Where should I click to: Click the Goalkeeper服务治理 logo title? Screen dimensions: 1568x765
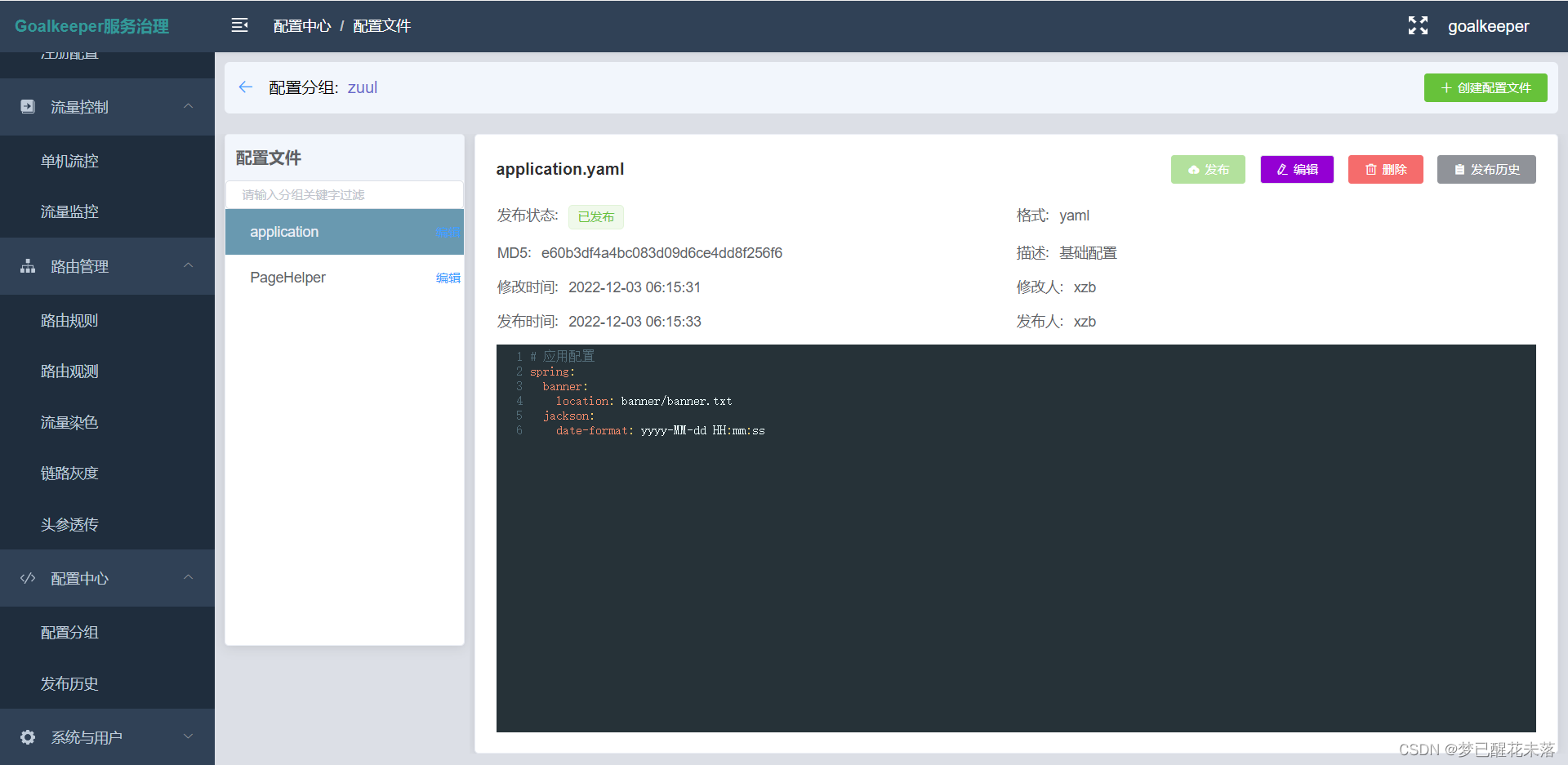pos(91,26)
